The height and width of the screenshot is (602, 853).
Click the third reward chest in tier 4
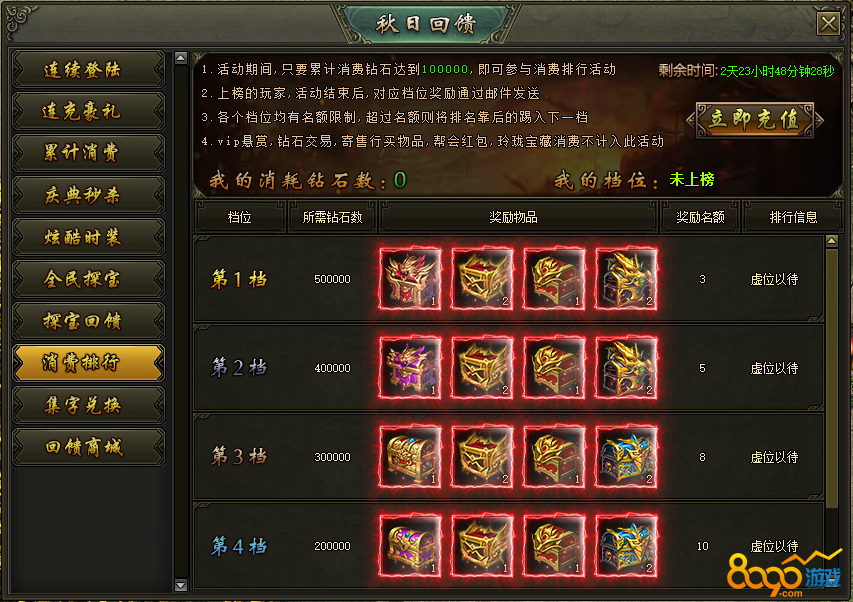pyautogui.click(x=554, y=546)
